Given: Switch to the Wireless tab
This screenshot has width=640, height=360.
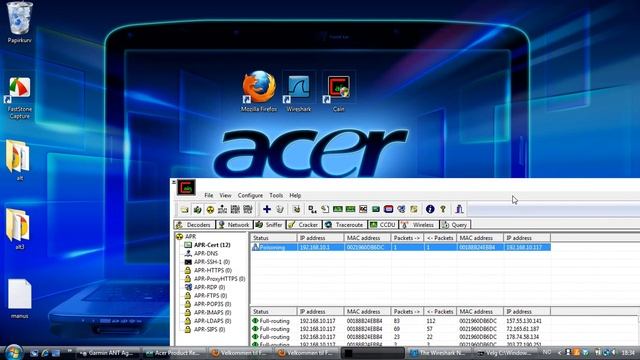Looking at the screenshot, I should (419, 225).
